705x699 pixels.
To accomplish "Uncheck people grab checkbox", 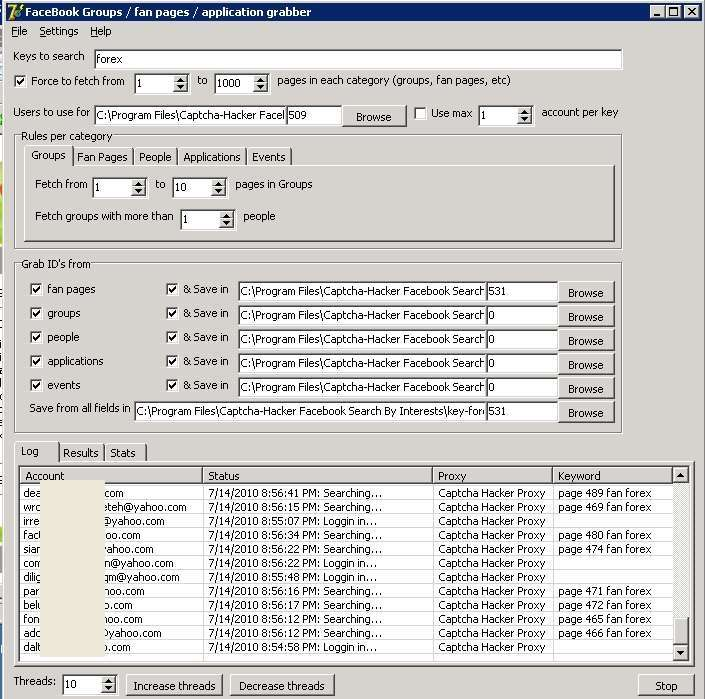I will (x=36, y=337).
